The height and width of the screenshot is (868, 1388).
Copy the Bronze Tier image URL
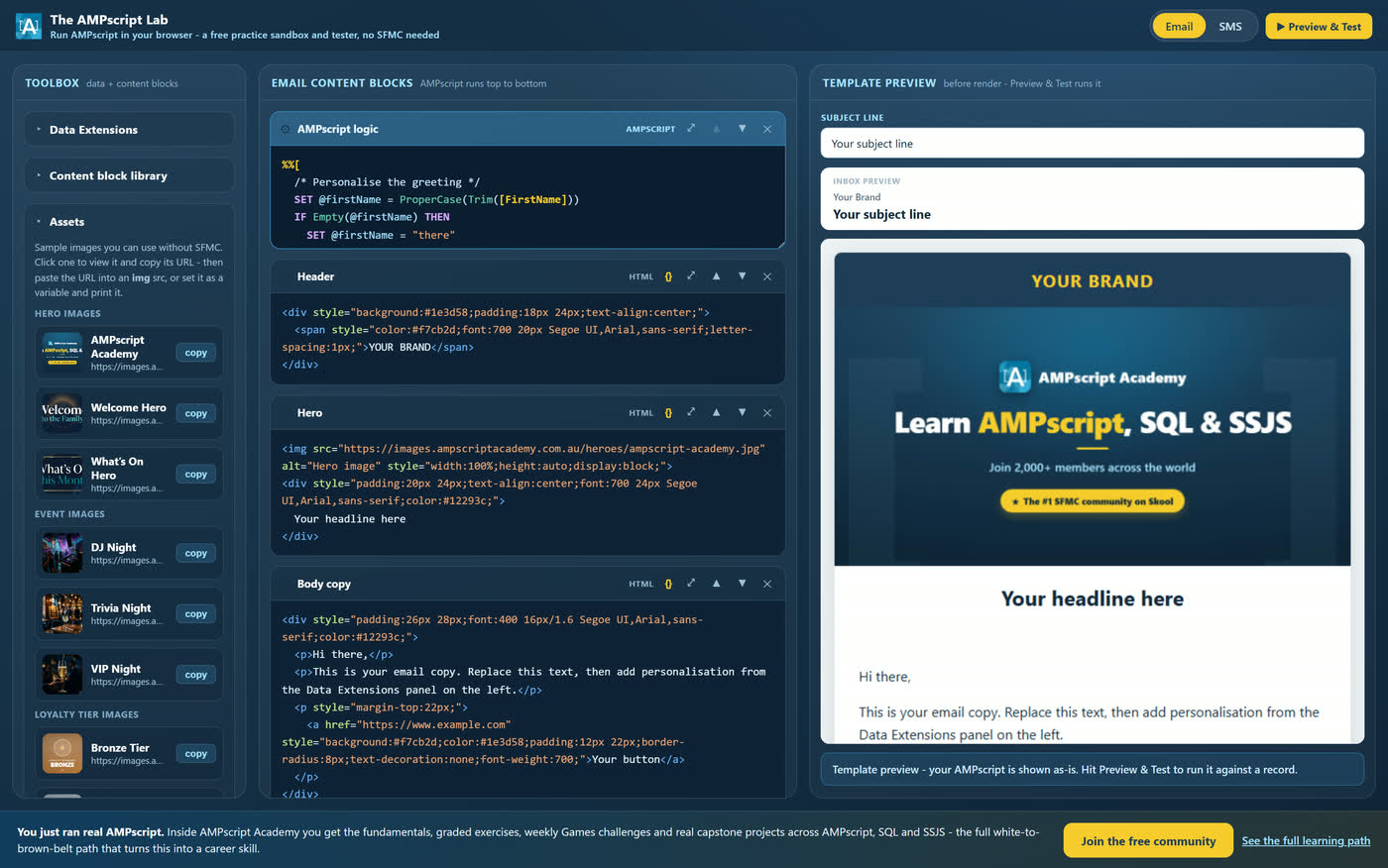[196, 754]
